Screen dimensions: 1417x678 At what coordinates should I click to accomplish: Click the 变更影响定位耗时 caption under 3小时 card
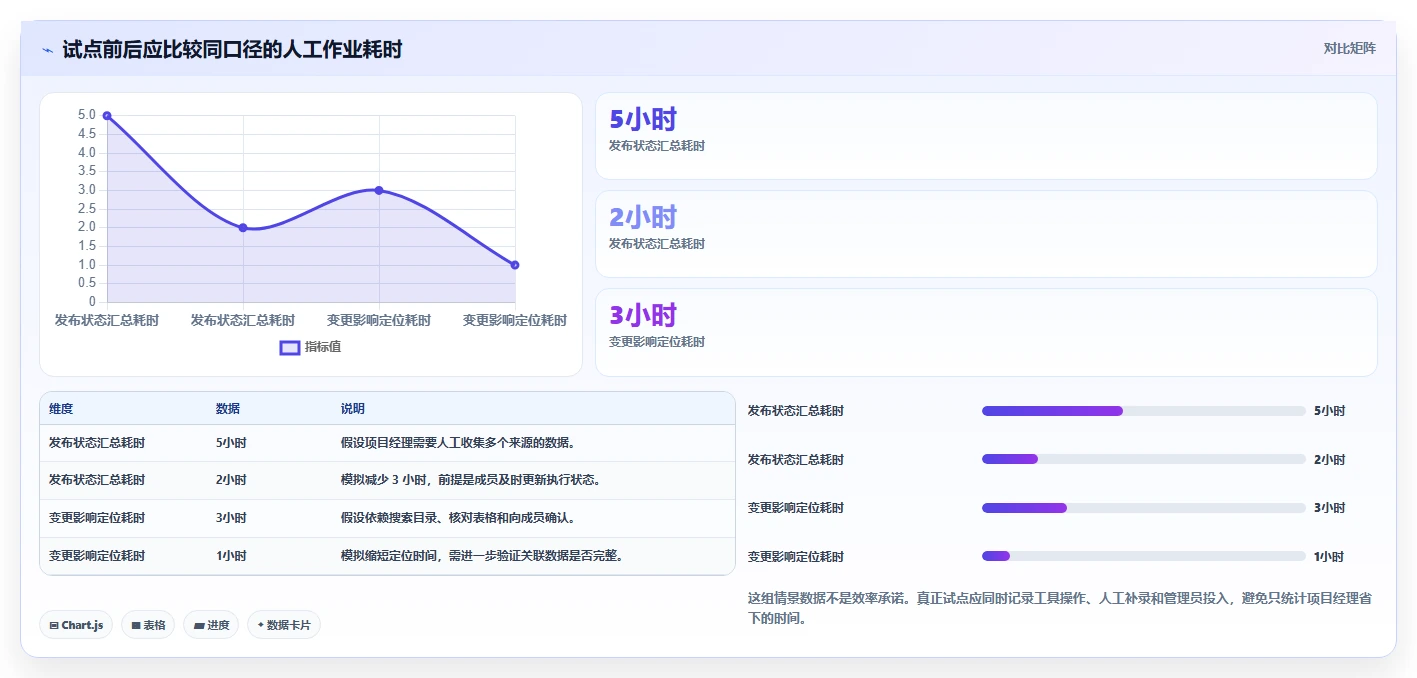point(657,342)
